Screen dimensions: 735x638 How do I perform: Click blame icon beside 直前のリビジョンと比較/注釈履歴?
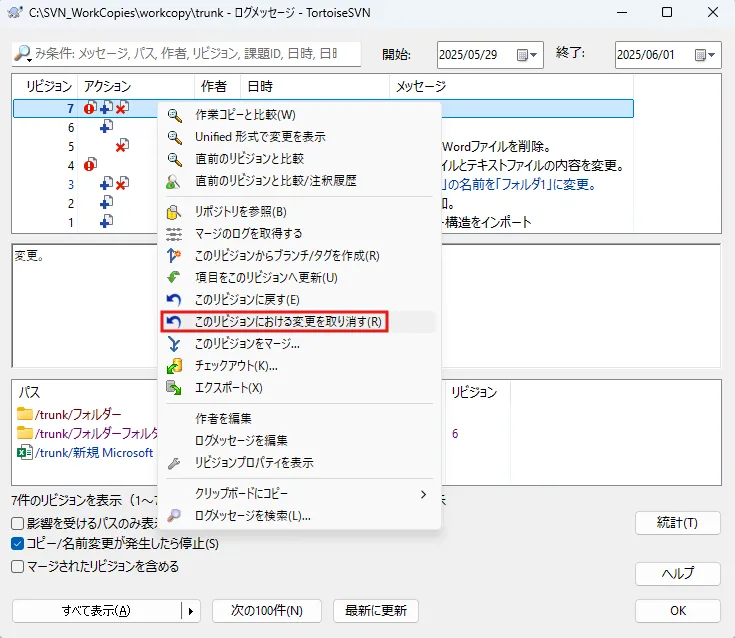coord(173,181)
